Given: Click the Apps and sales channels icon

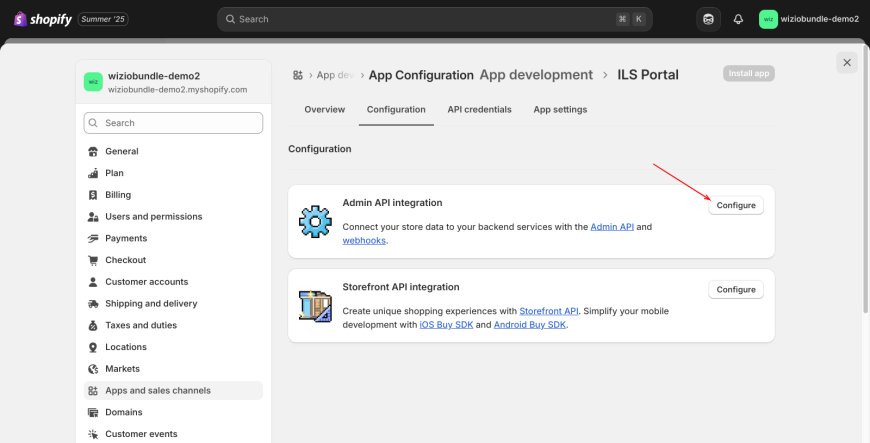Looking at the screenshot, I should pos(93,390).
